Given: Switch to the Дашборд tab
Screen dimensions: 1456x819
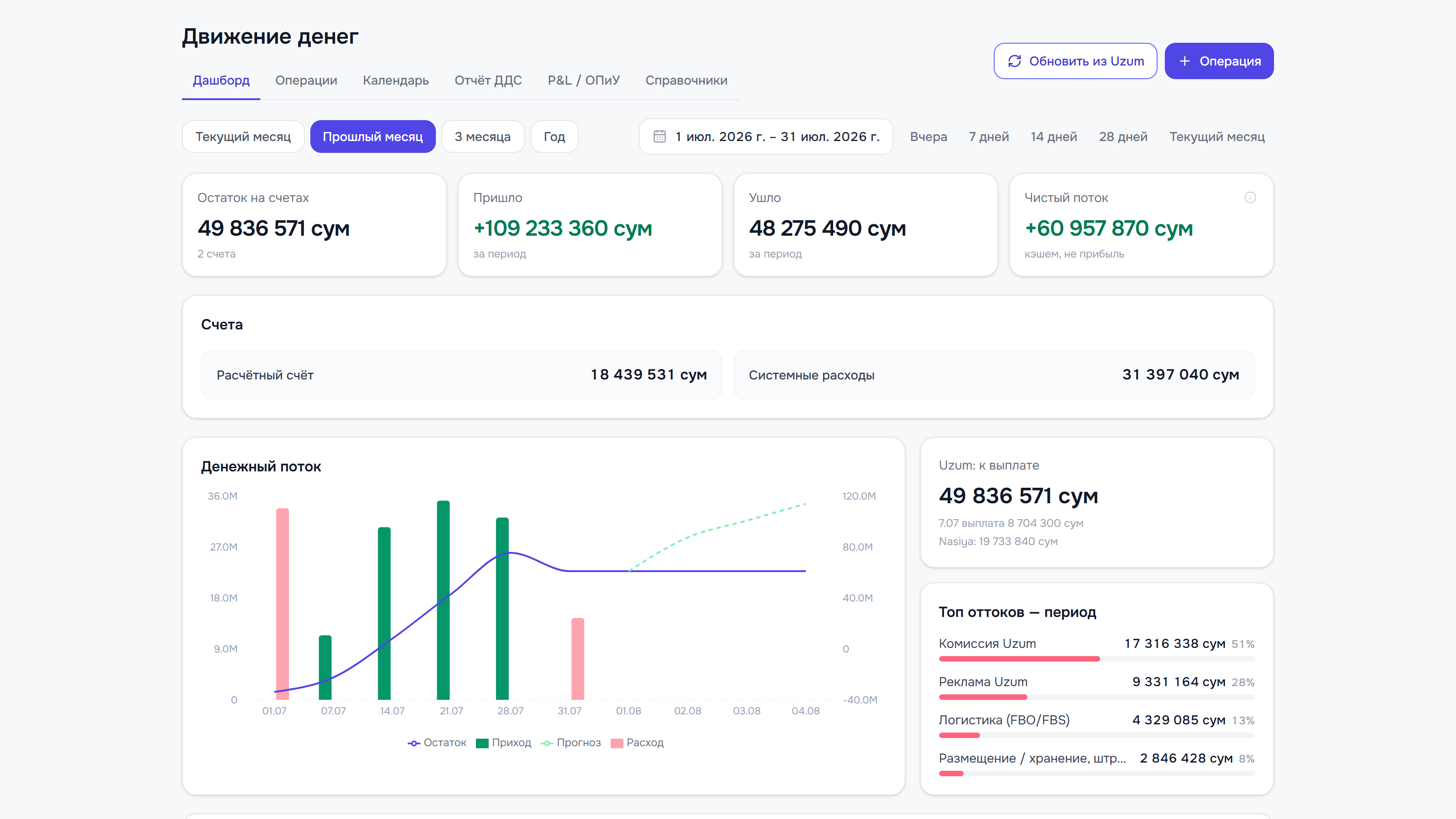Looking at the screenshot, I should pos(221,80).
